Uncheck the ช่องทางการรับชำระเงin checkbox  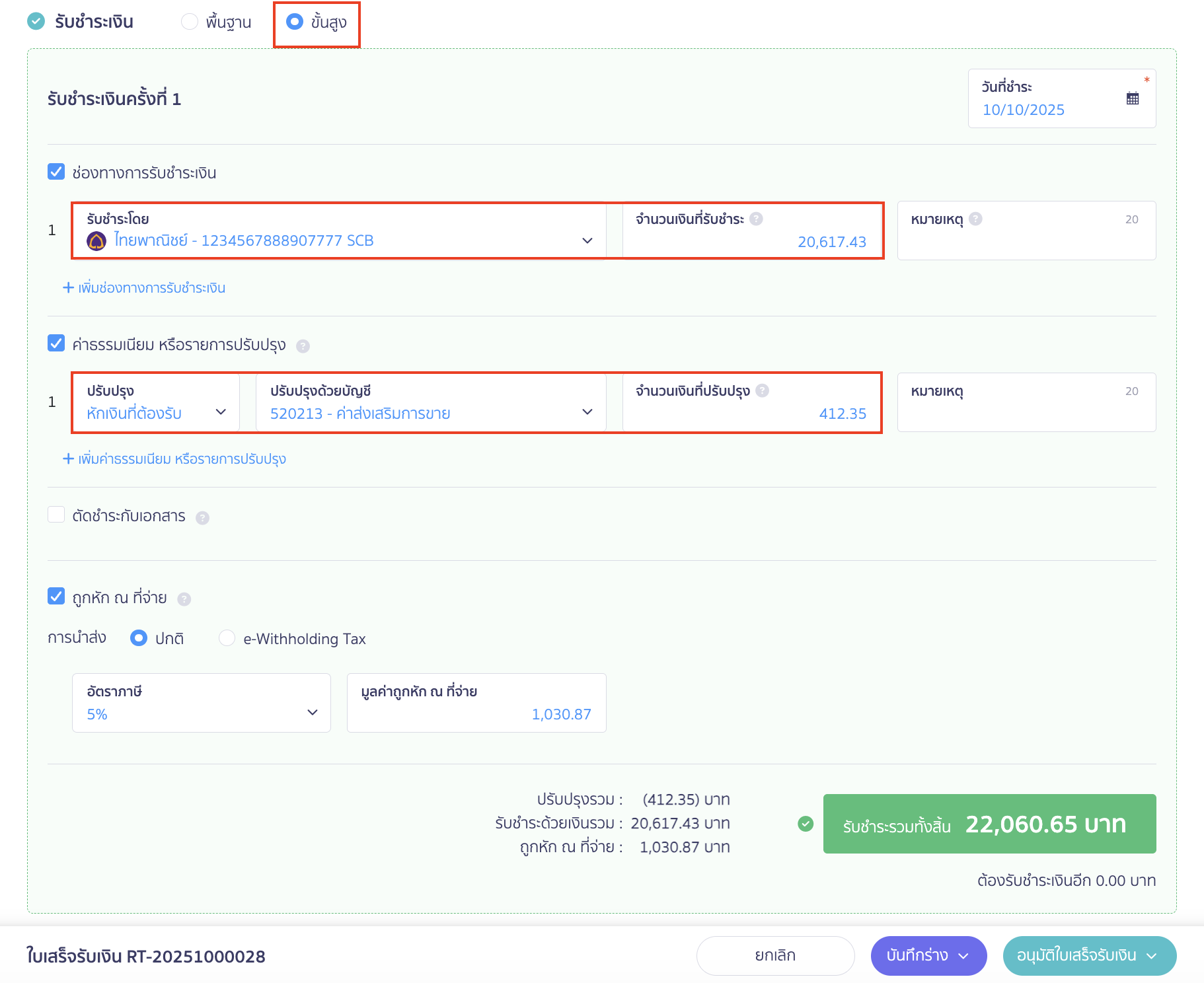coord(56,172)
